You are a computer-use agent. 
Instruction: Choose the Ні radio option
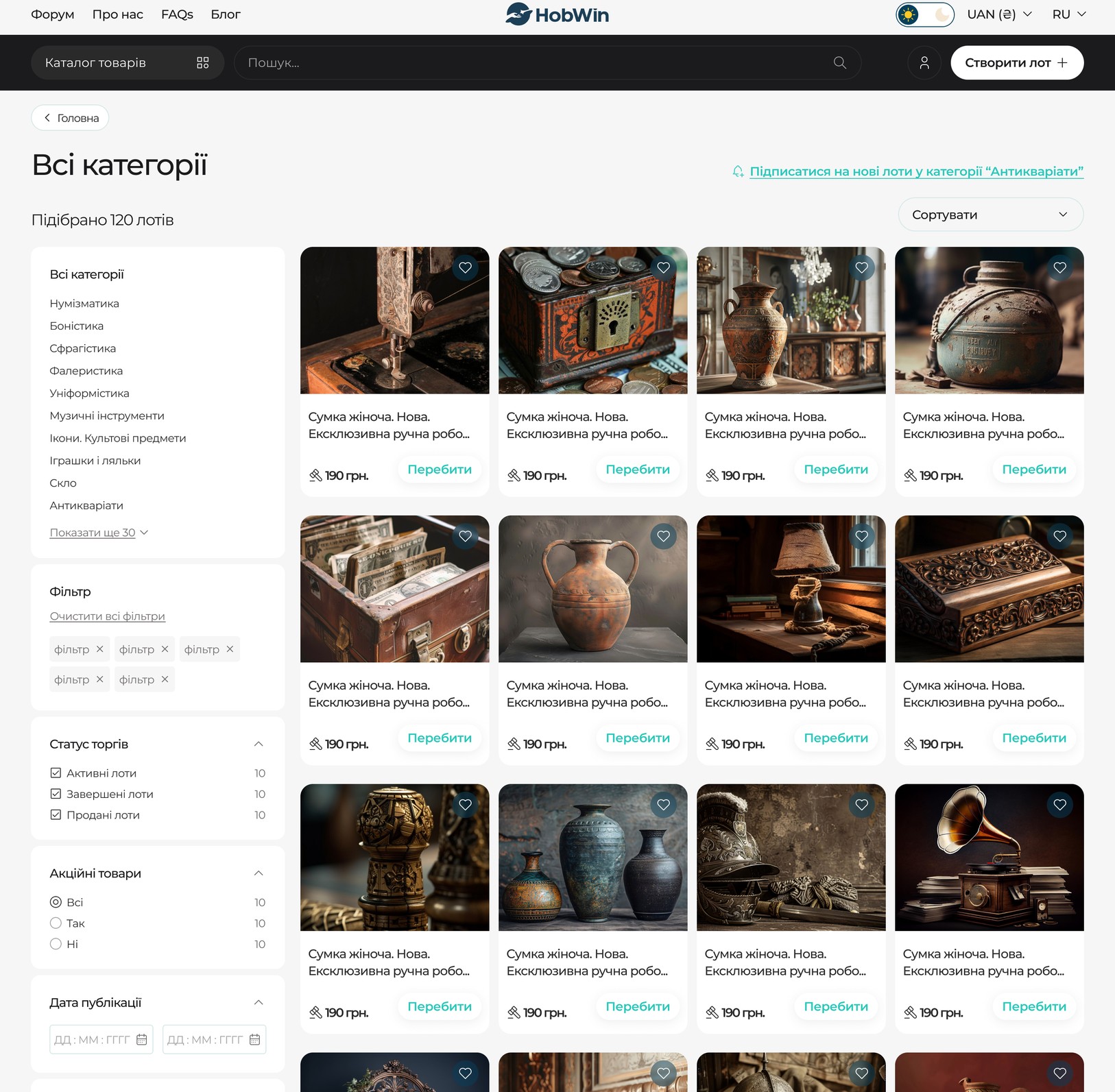coord(56,945)
